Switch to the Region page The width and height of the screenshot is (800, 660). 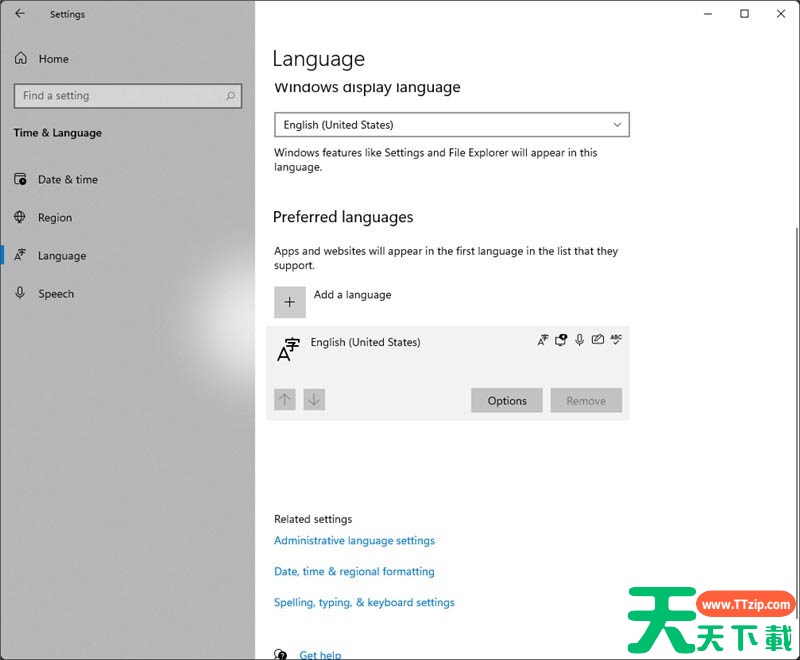coord(55,218)
